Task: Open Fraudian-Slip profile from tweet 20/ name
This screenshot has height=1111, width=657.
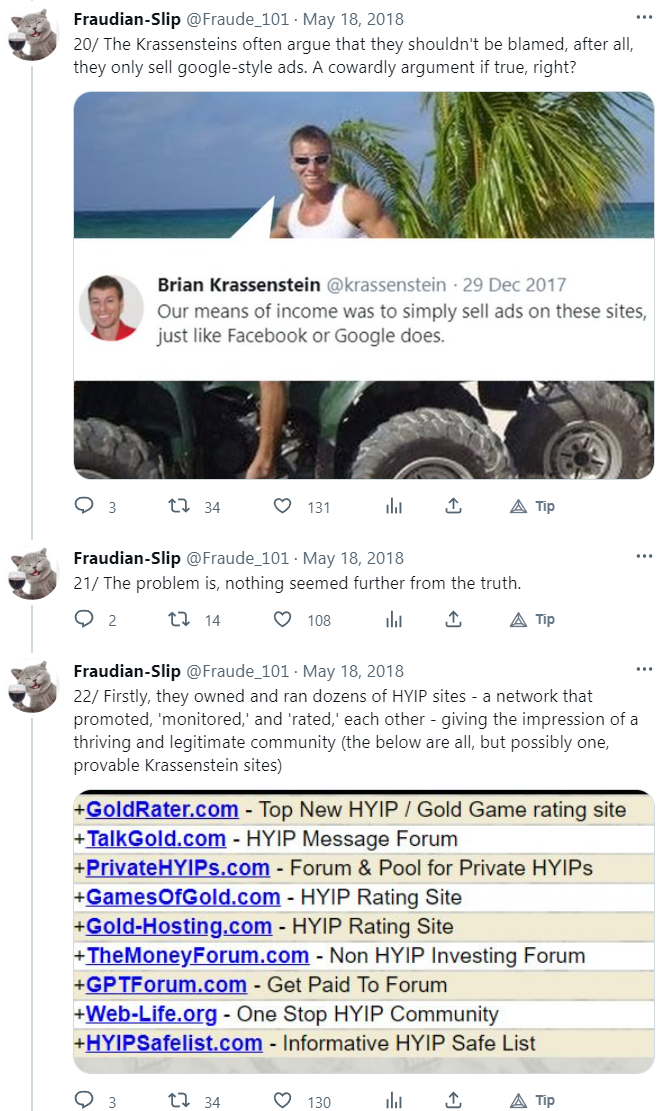Action: click(x=127, y=18)
